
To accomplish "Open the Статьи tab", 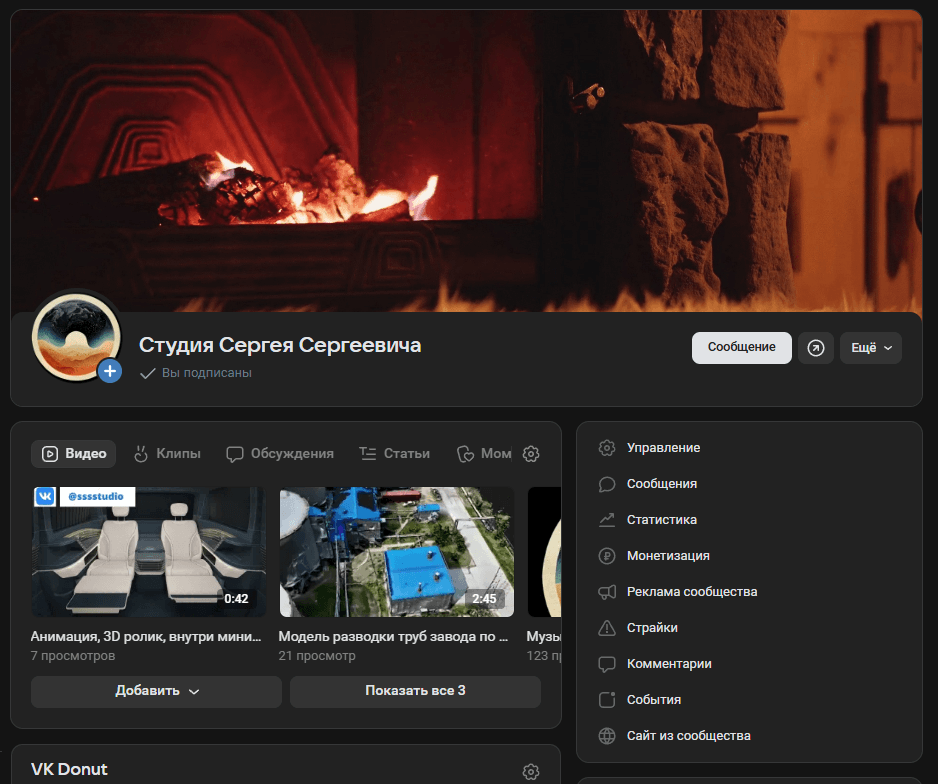I will click(394, 454).
